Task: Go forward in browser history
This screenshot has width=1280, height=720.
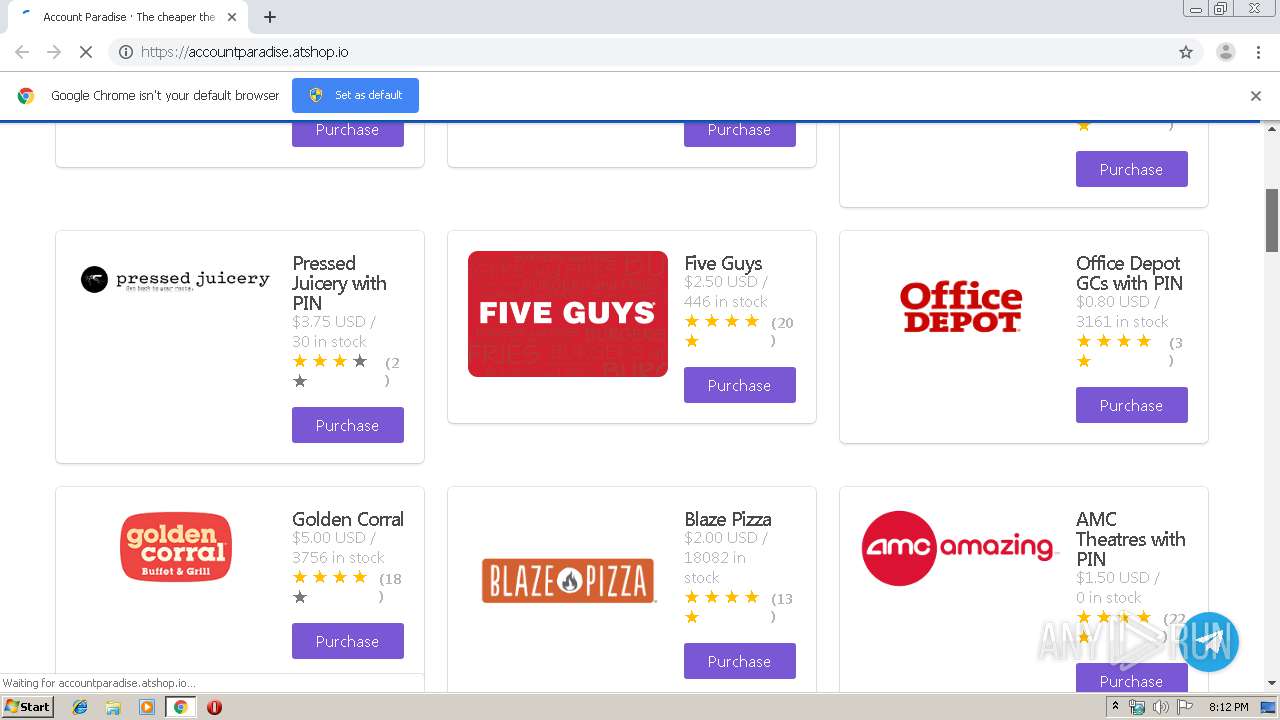Action: (54, 52)
